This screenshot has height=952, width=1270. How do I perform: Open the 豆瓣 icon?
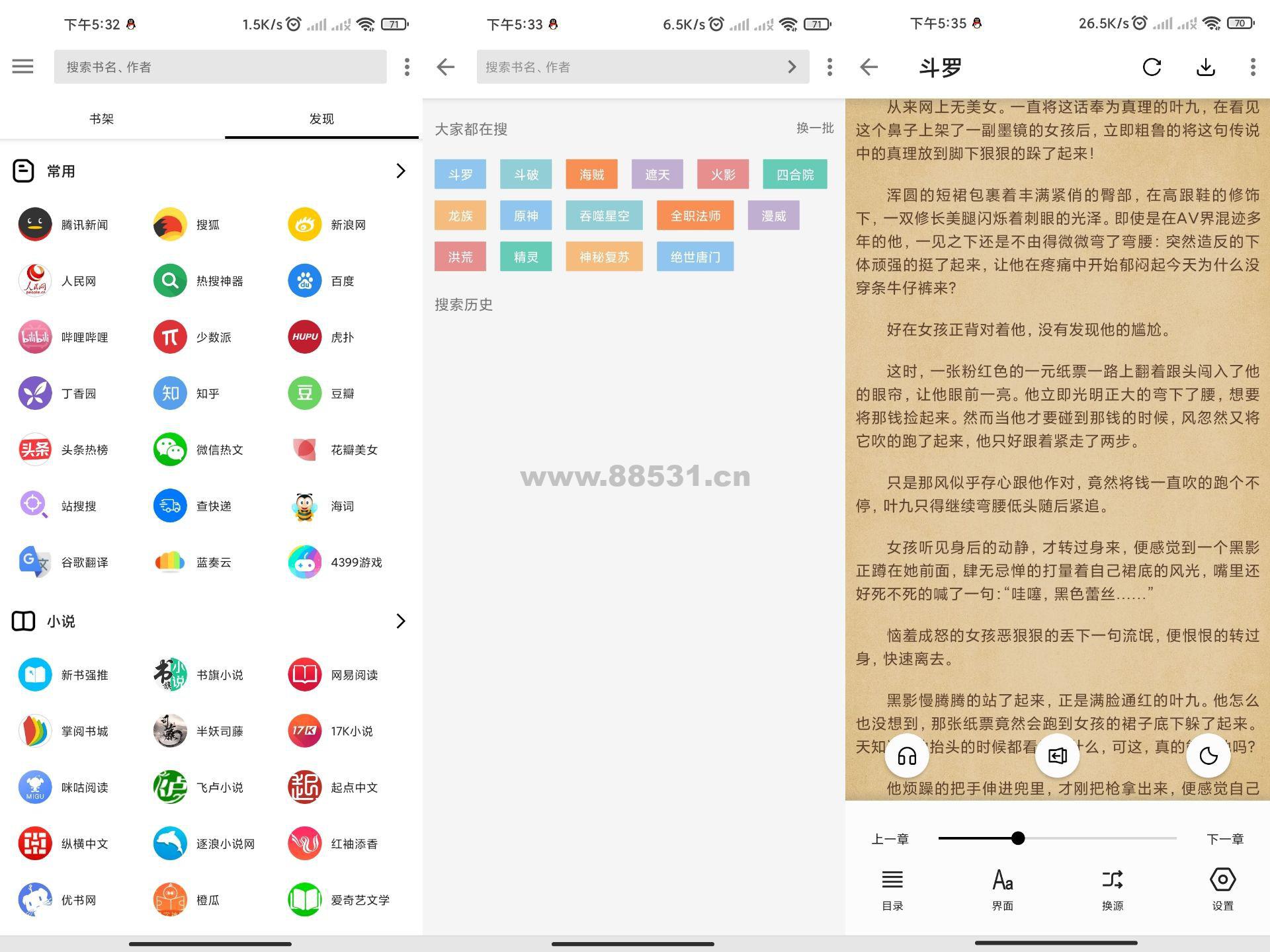pos(305,393)
